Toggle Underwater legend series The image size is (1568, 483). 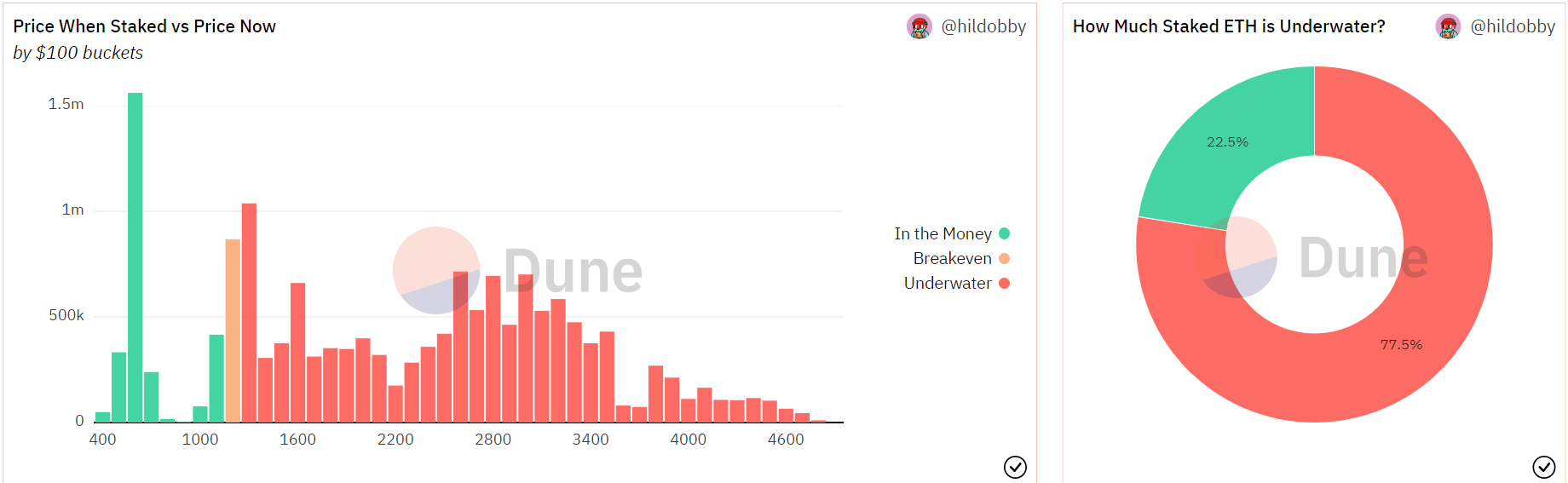[957, 283]
